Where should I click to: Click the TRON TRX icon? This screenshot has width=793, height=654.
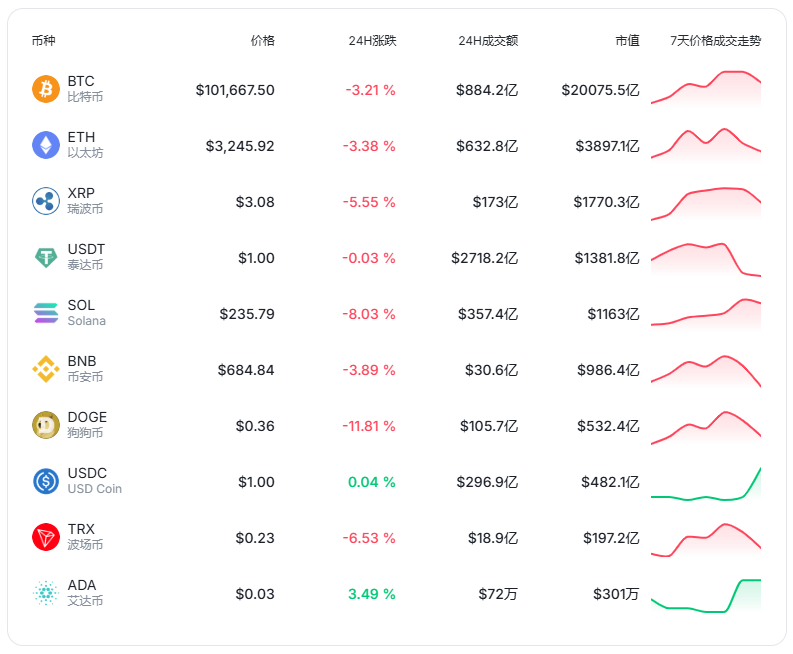point(46,537)
